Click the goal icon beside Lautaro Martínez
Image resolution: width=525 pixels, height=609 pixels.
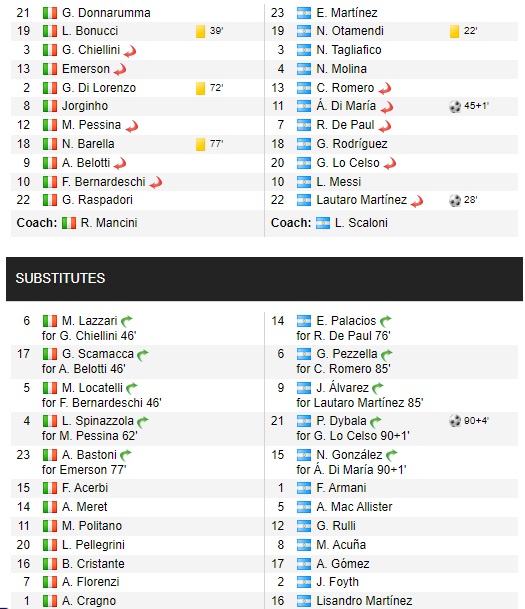[x=455, y=200]
